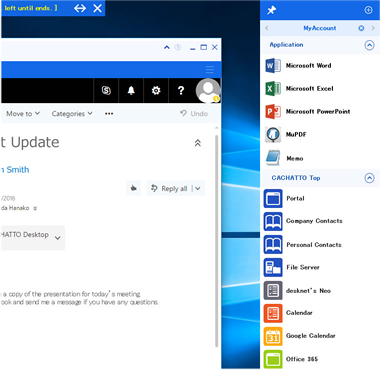The height and width of the screenshot is (370, 380).
Task: Click the like thumbs-up button on the email
Action: 133,188
